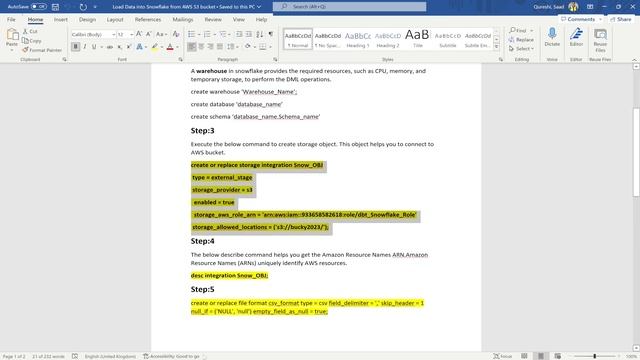Image resolution: width=640 pixels, height=360 pixels.
Task: Apply superscript formatting
Action: coord(129,47)
